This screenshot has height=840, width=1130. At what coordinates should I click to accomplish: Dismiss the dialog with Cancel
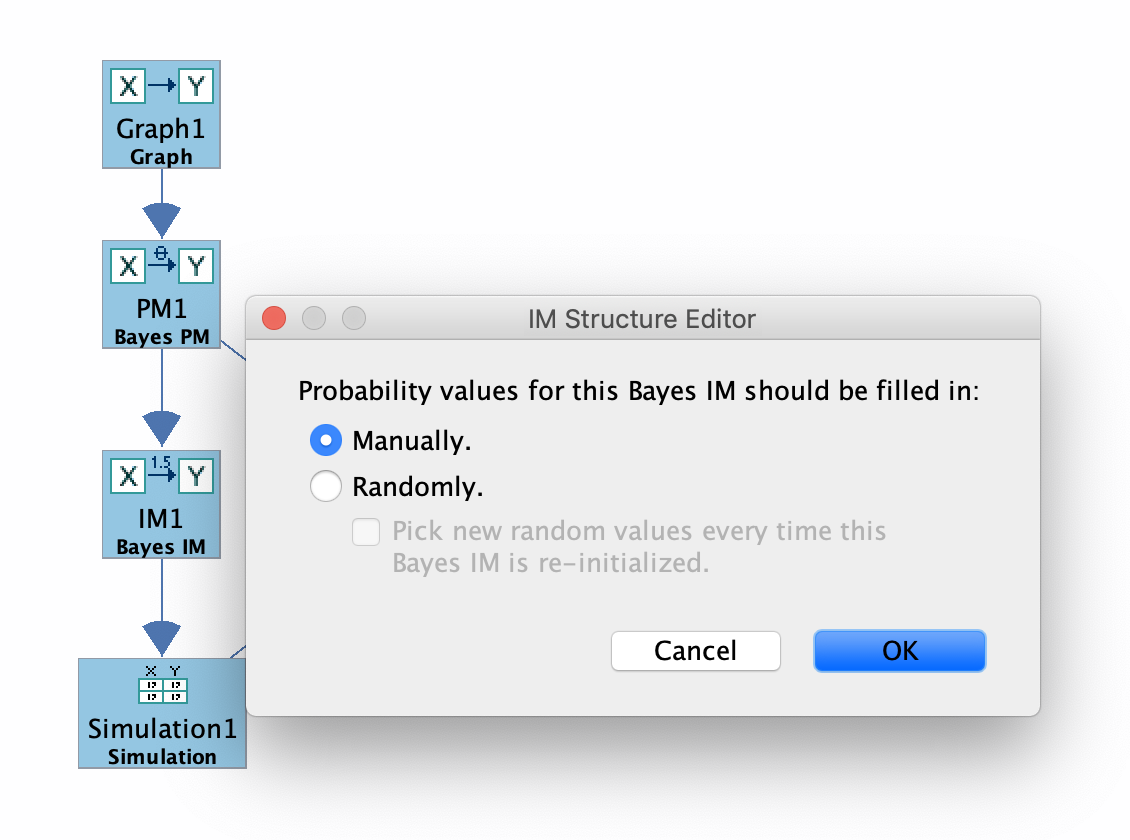point(695,650)
